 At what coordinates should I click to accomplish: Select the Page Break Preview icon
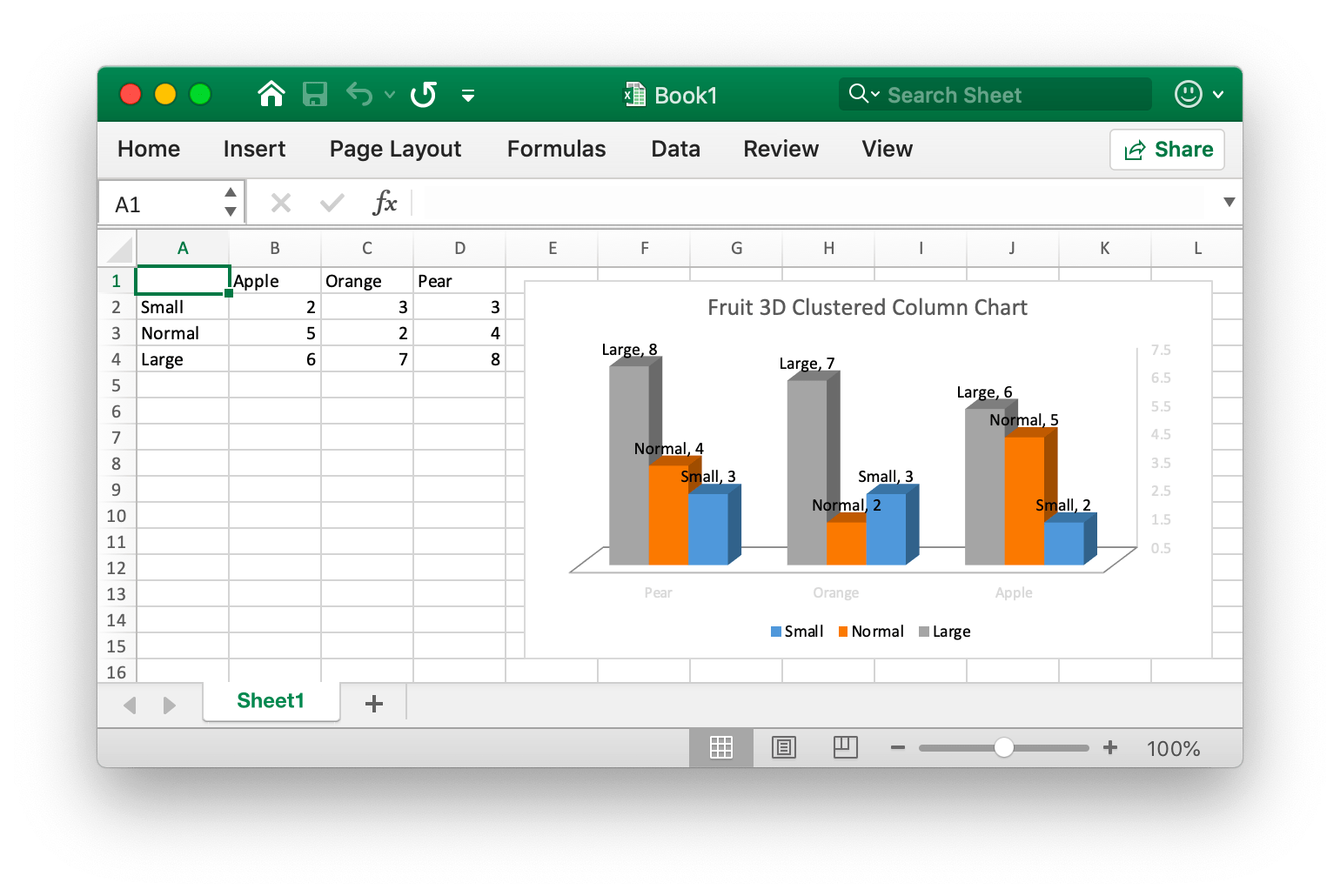(x=845, y=747)
